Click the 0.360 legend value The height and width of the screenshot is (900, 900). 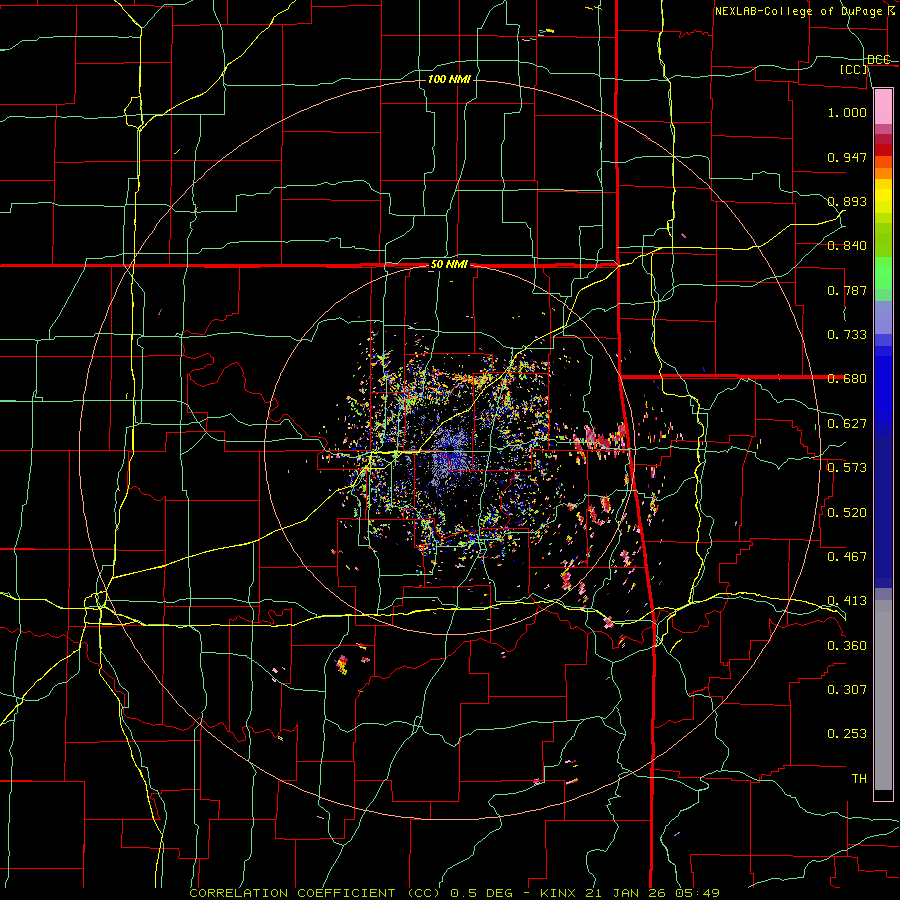[x=847, y=646]
